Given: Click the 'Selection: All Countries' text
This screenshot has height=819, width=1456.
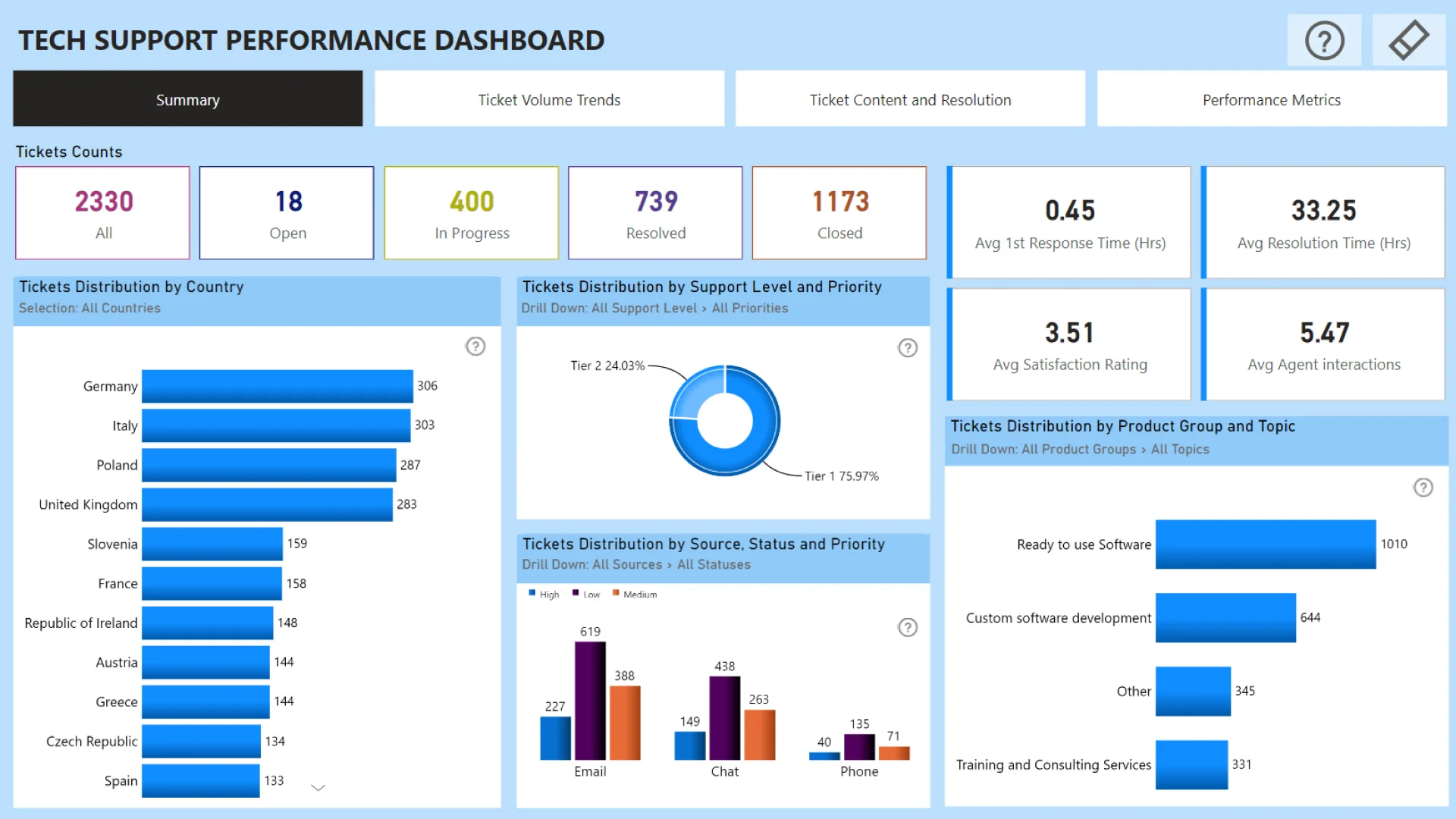Looking at the screenshot, I should pos(89,308).
